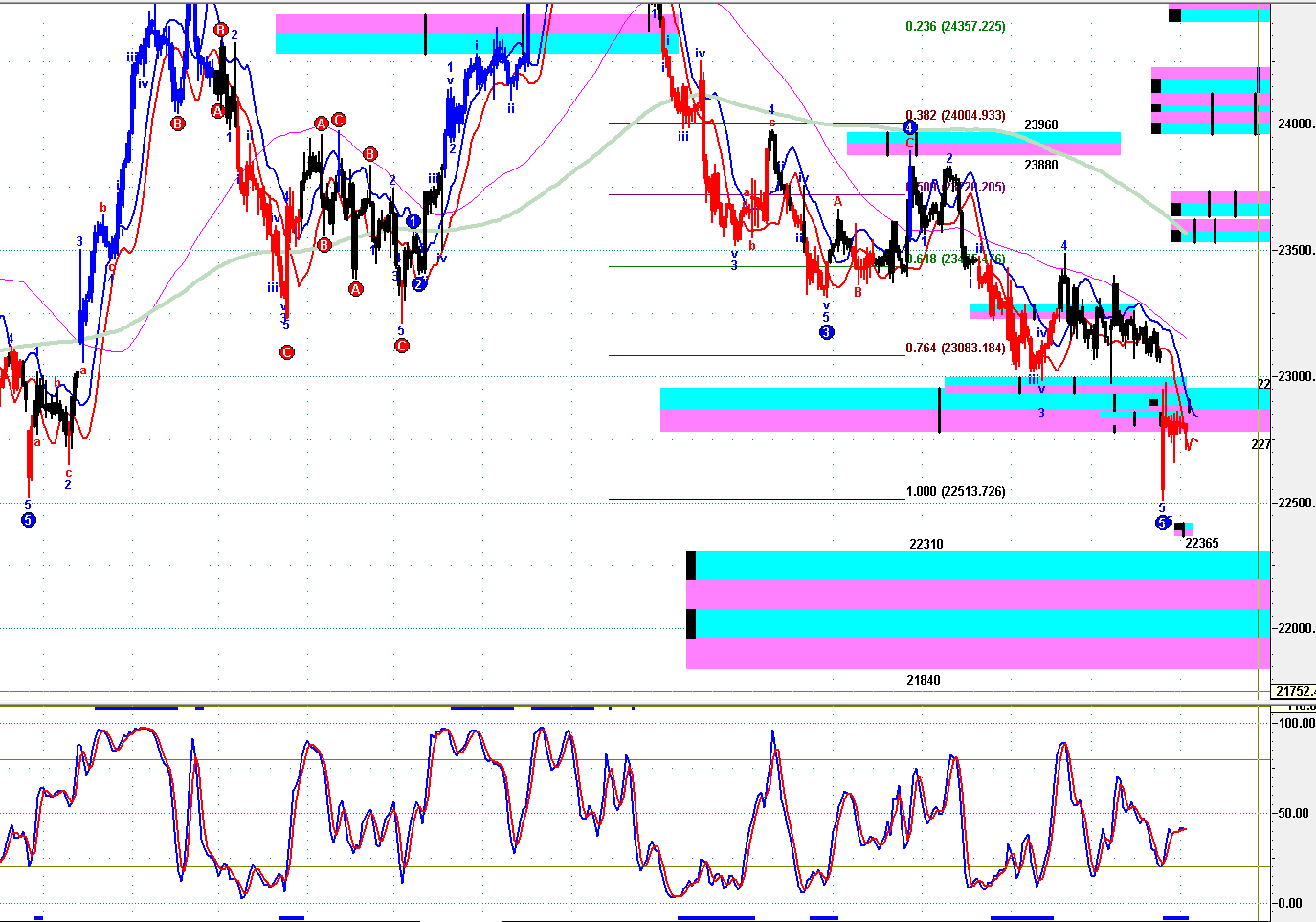Click the 23960 price annotation
1316x922 pixels.
[x=1041, y=124]
